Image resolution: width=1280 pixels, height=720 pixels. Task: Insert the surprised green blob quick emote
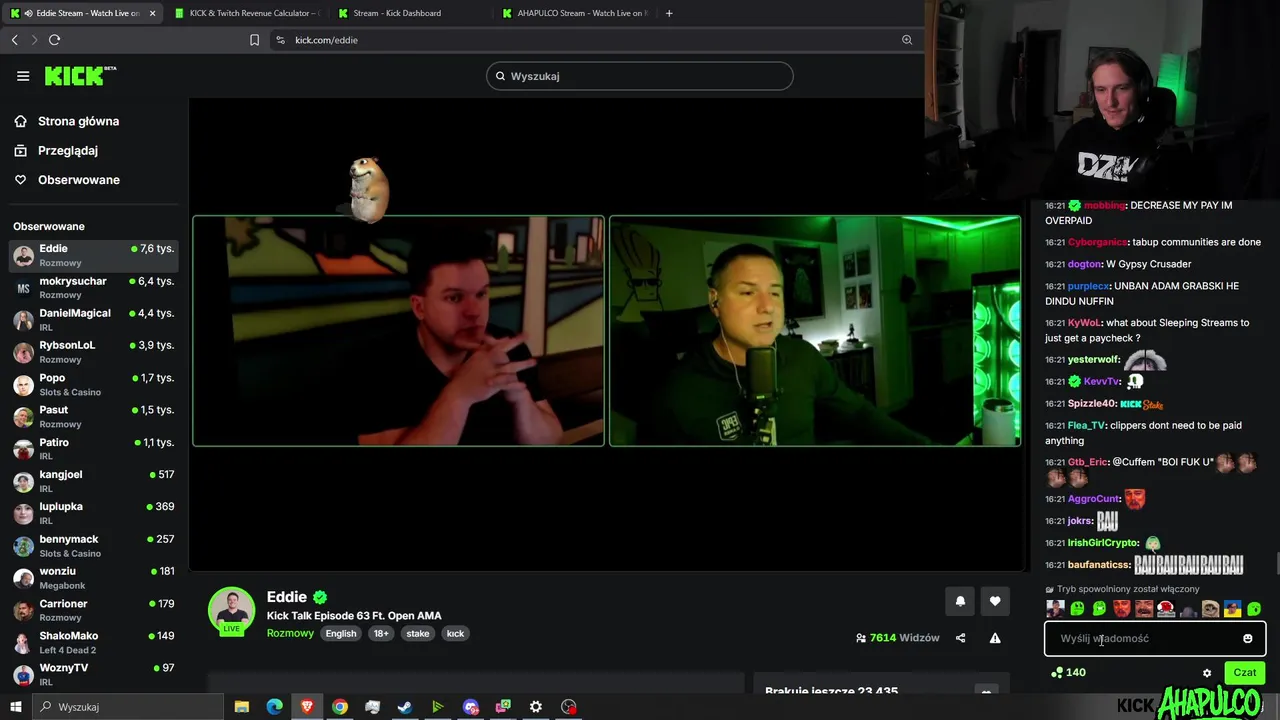point(1254,608)
